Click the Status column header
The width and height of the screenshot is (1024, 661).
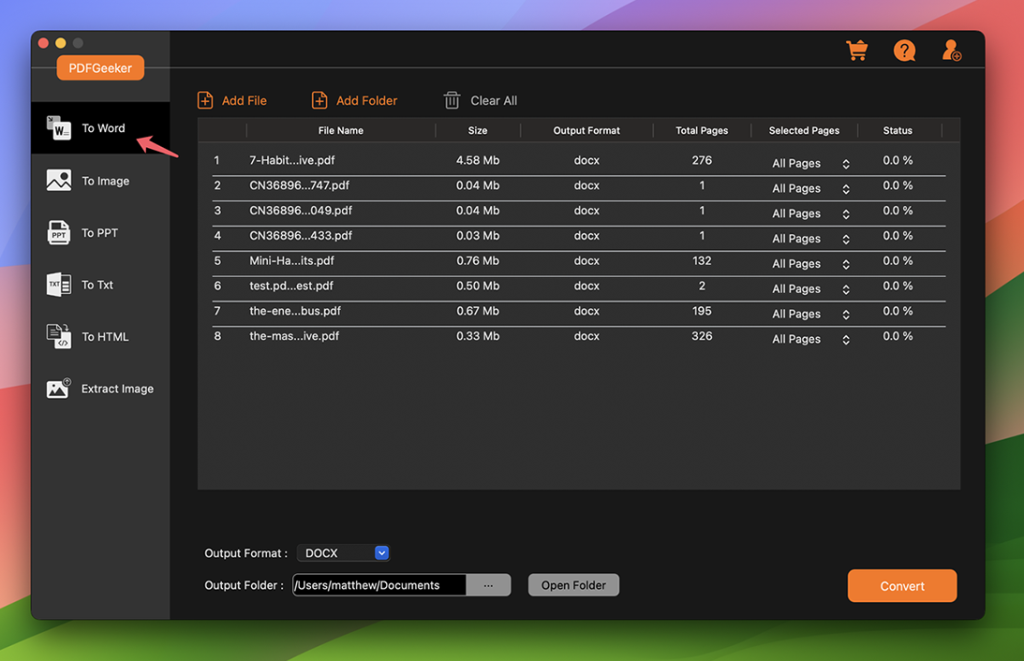coord(897,131)
